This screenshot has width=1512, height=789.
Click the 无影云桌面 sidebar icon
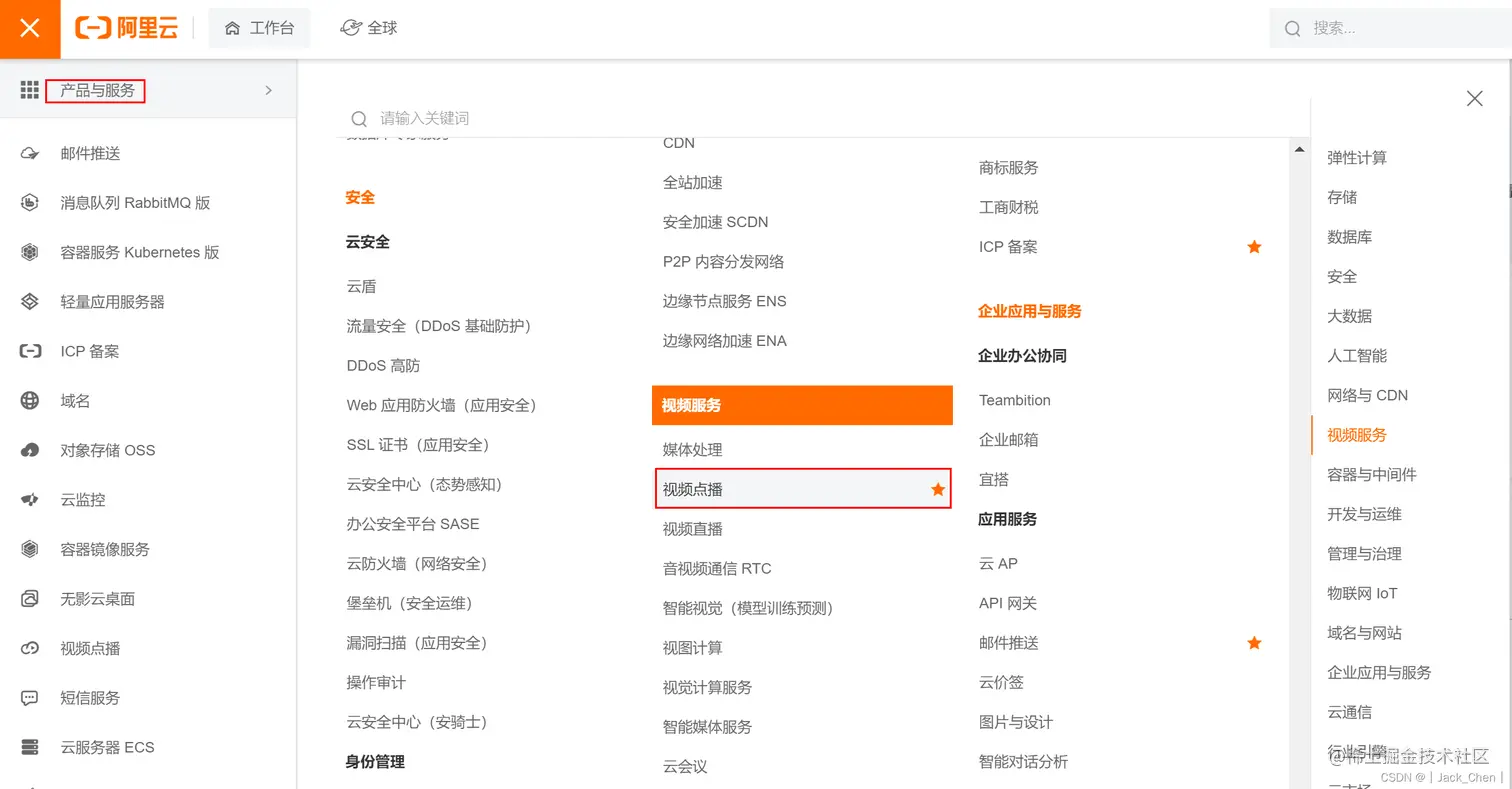[29, 599]
